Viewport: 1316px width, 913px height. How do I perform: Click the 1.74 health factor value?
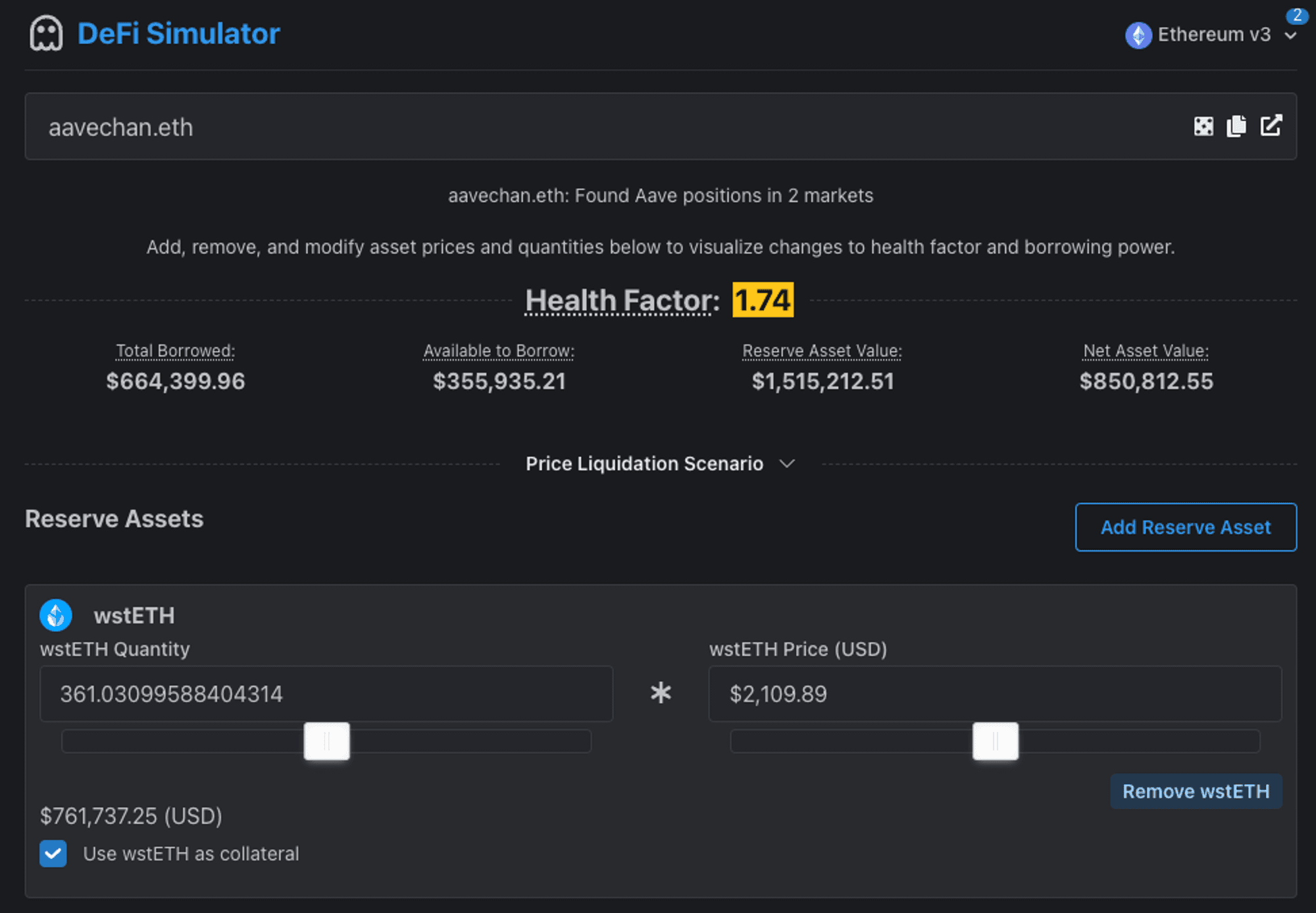click(x=763, y=300)
